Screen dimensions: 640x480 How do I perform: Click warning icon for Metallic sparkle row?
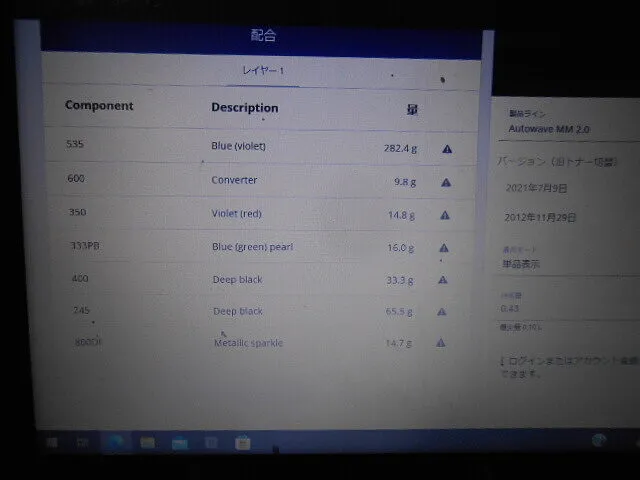pyautogui.click(x=440, y=343)
